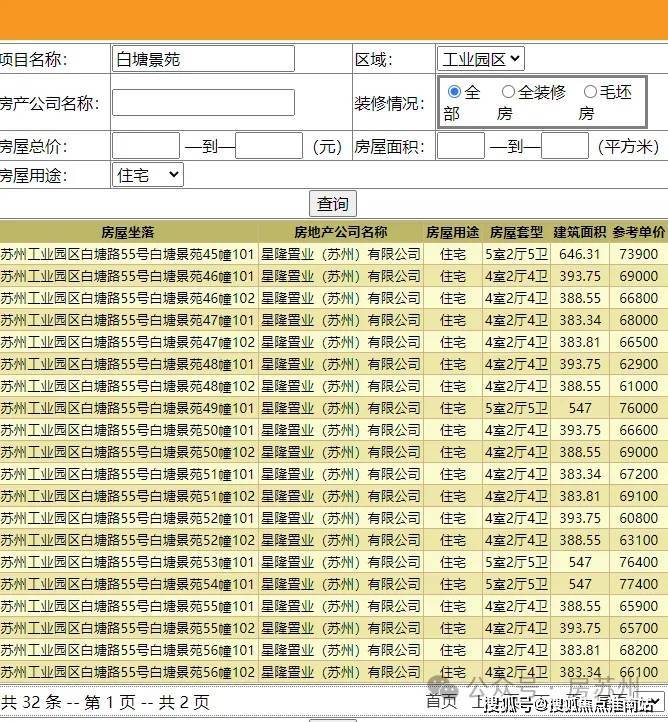Click the 参考单价 column header
Screen dimensions: 668x722
[x=639, y=232]
